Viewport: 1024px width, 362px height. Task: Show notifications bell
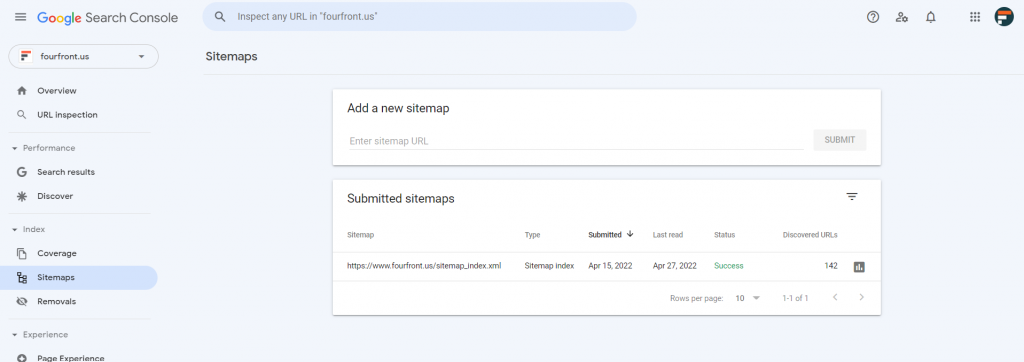pyautogui.click(x=931, y=18)
